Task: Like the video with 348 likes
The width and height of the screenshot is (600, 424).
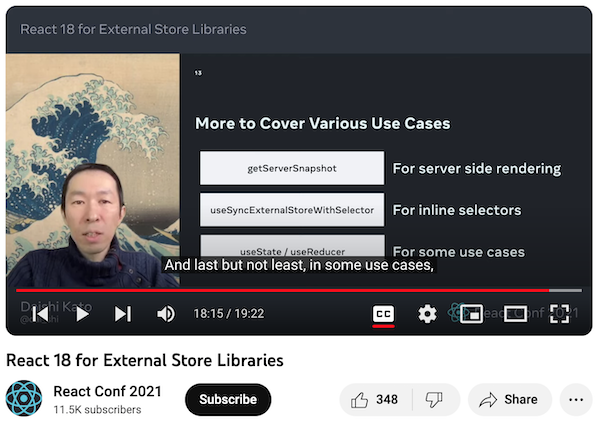Action: click(x=374, y=400)
